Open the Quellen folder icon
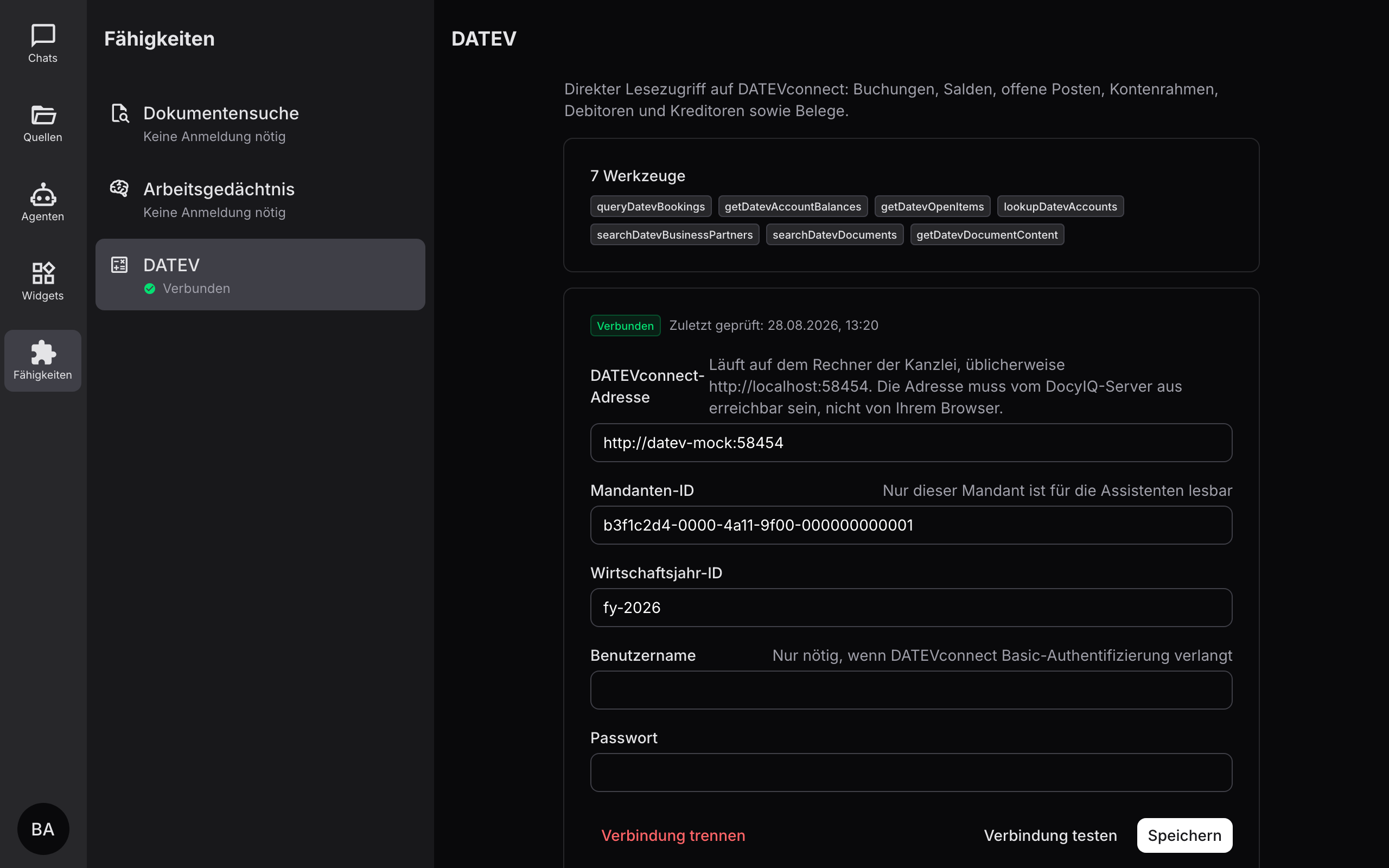Image resolution: width=1389 pixels, height=868 pixels. pyautogui.click(x=43, y=115)
